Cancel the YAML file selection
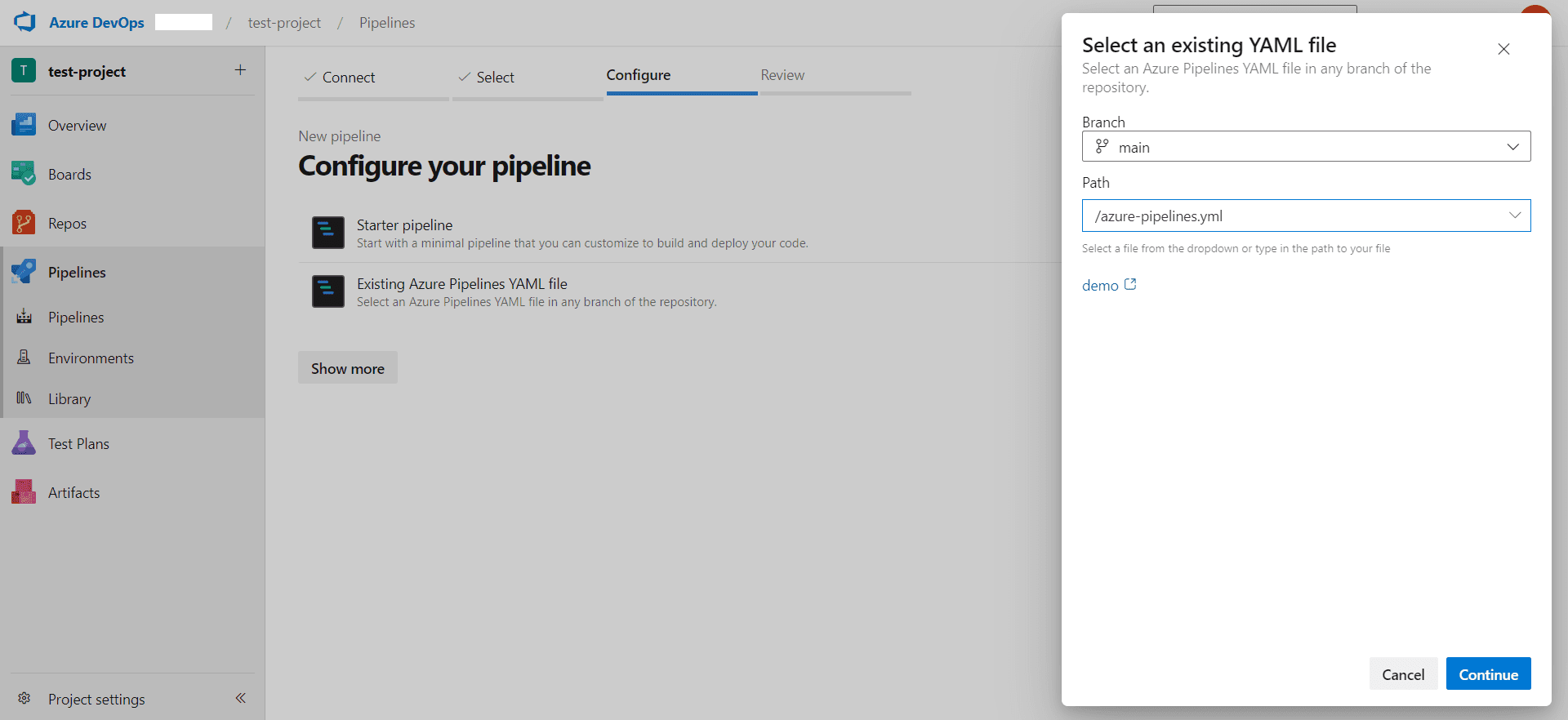1568x720 pixels. [x=1402, y=674]
